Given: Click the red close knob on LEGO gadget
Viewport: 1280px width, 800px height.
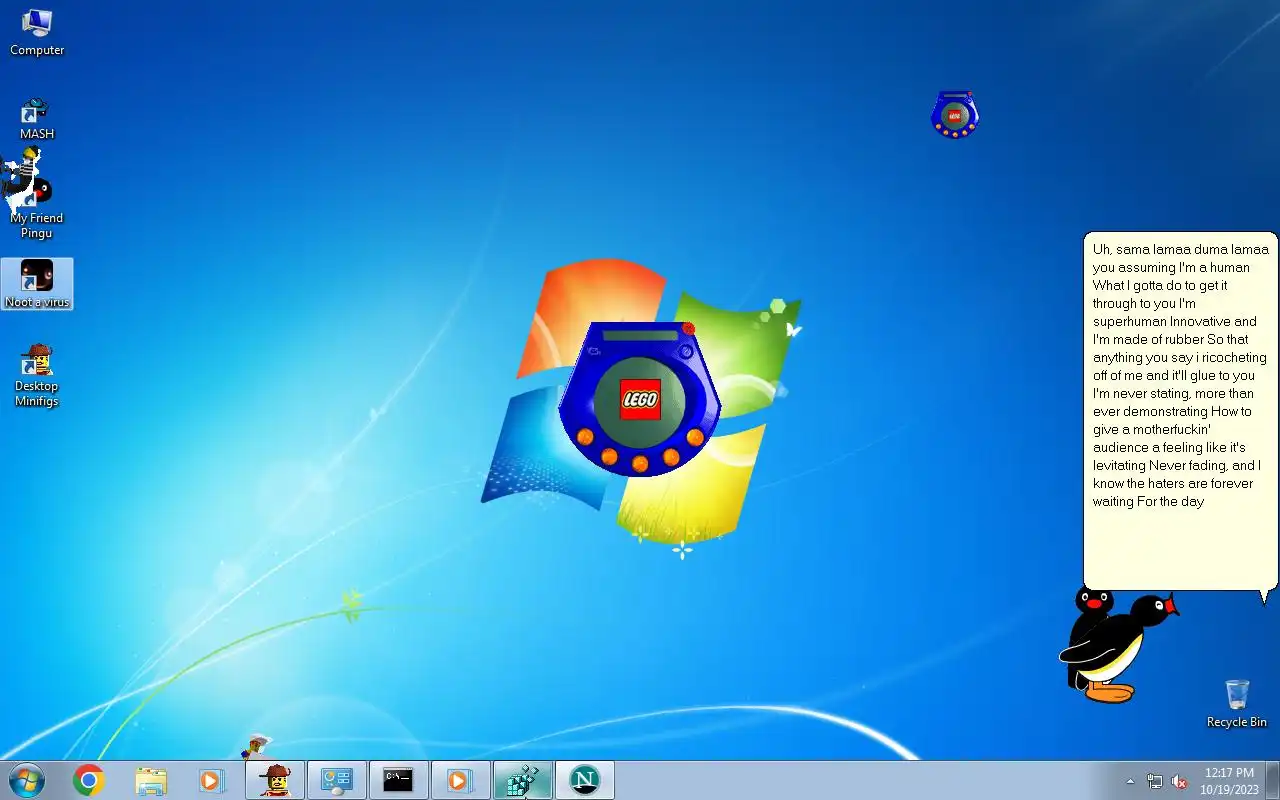Looking at the screenshot, I should 689,328.
